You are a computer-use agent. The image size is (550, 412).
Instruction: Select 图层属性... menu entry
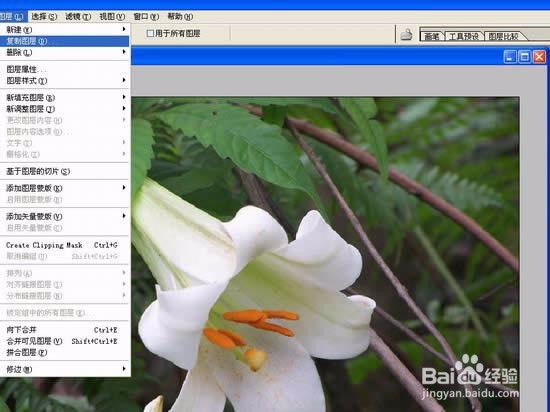click(x=65, y=69)
